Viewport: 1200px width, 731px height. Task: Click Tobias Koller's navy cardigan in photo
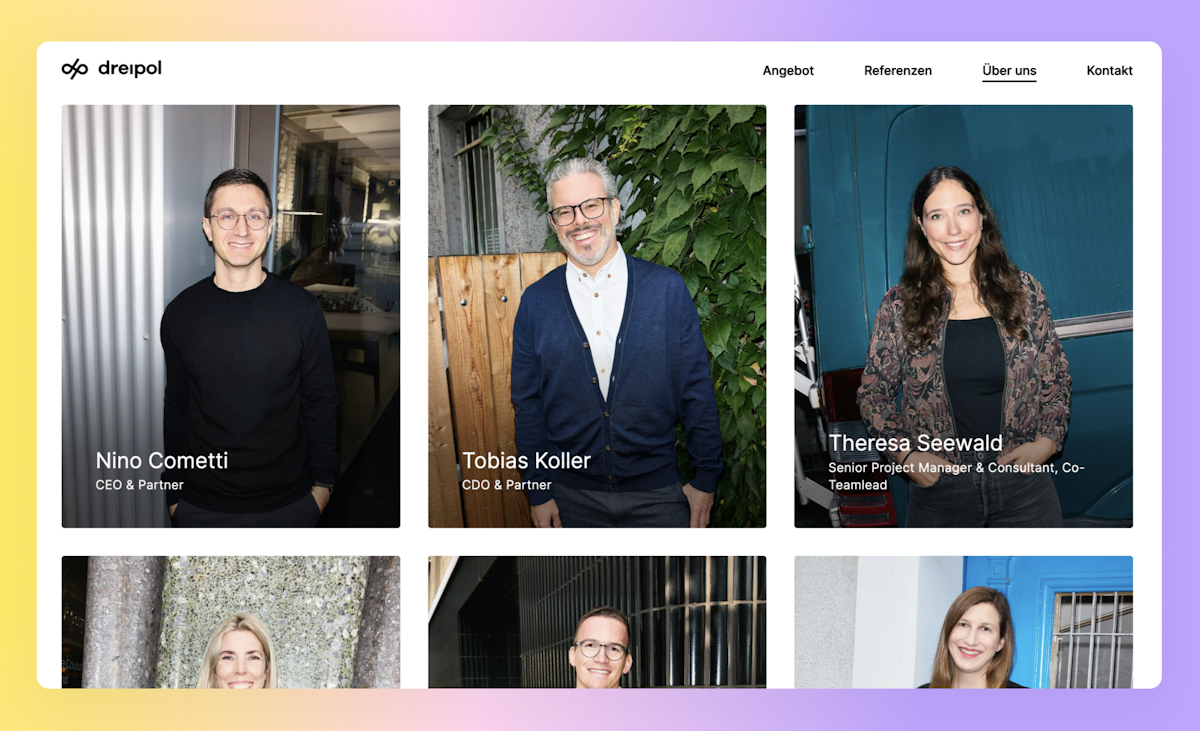(612, 370)
